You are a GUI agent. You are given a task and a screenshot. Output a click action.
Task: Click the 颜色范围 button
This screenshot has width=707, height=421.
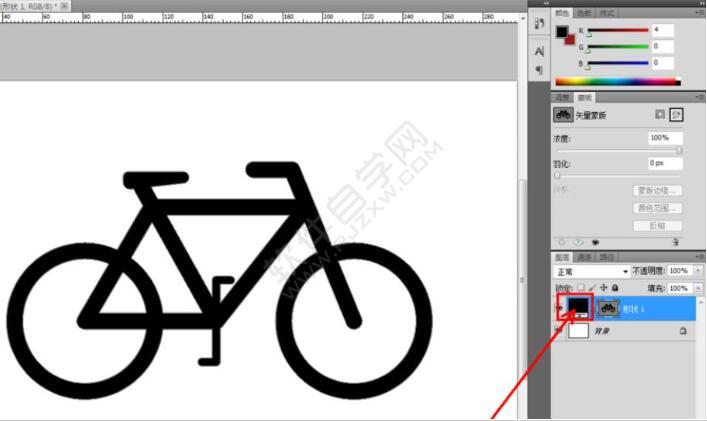[x=657, y=208]
